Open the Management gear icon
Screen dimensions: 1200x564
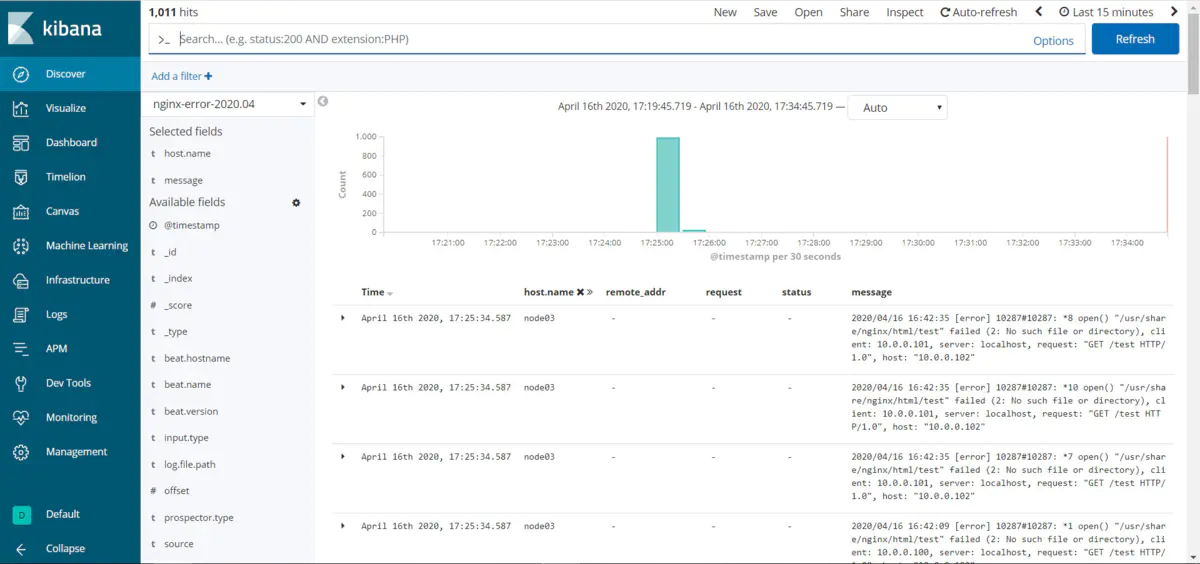(21, 452)
